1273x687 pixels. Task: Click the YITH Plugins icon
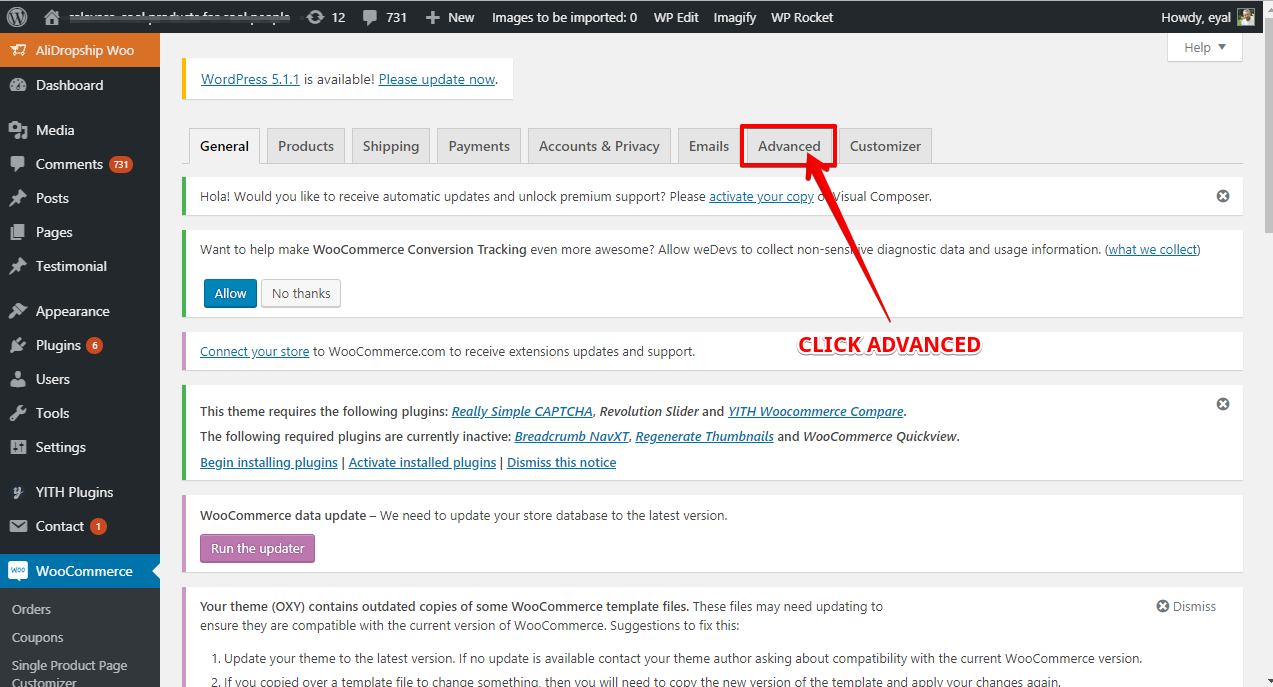pyautogui.click(x=18, y=492)
